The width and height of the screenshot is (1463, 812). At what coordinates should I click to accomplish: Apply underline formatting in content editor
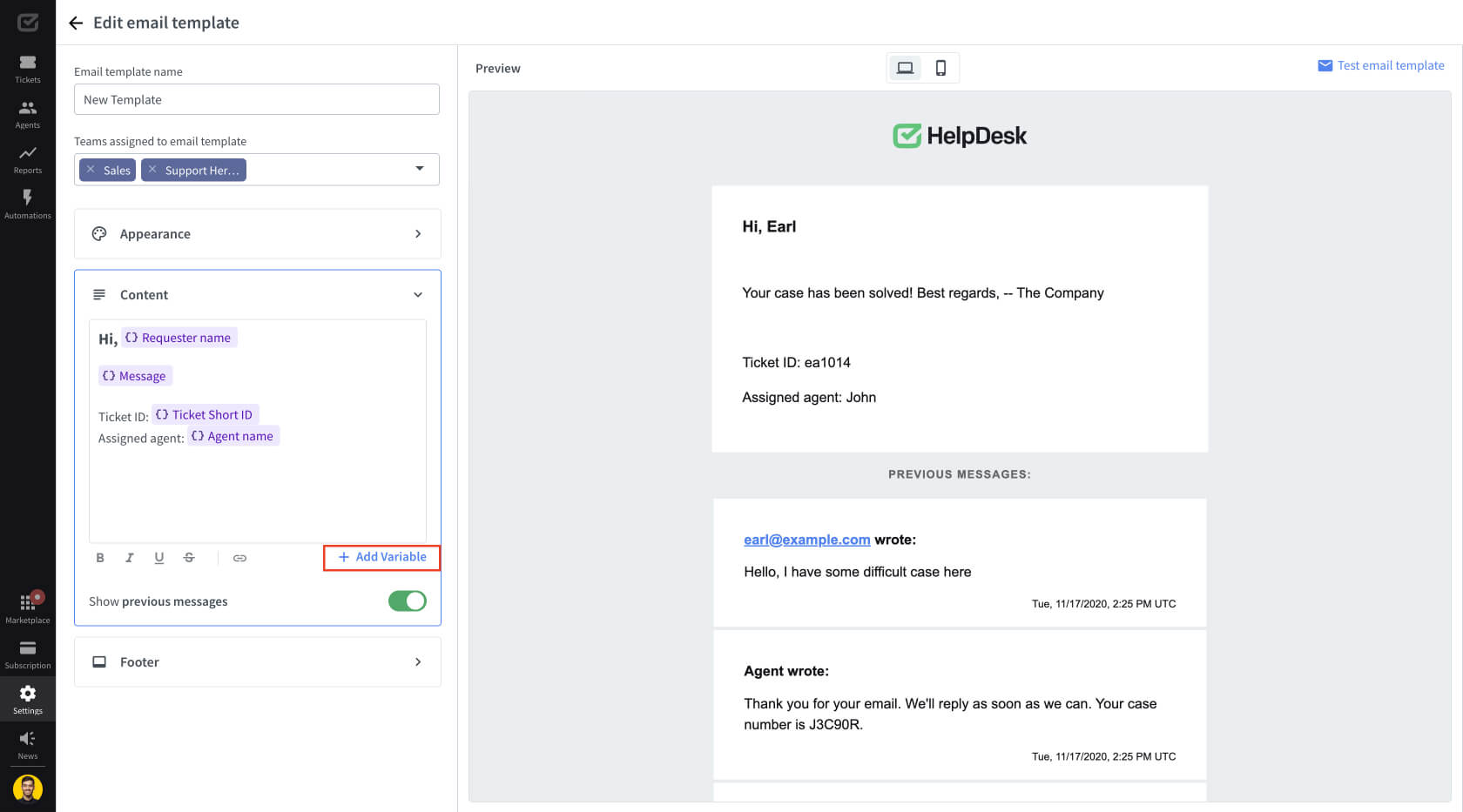(x=159, y=558)
